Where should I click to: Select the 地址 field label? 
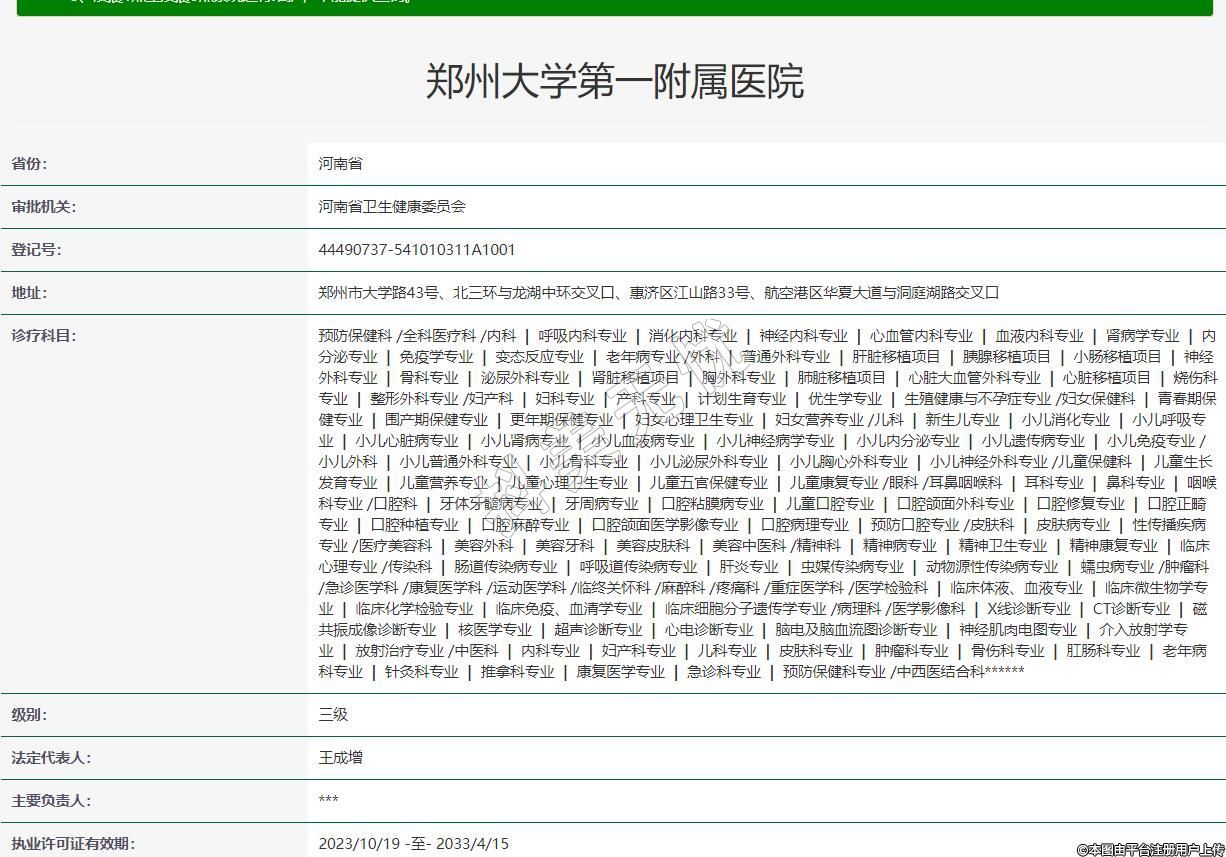(x=29, y=293)
